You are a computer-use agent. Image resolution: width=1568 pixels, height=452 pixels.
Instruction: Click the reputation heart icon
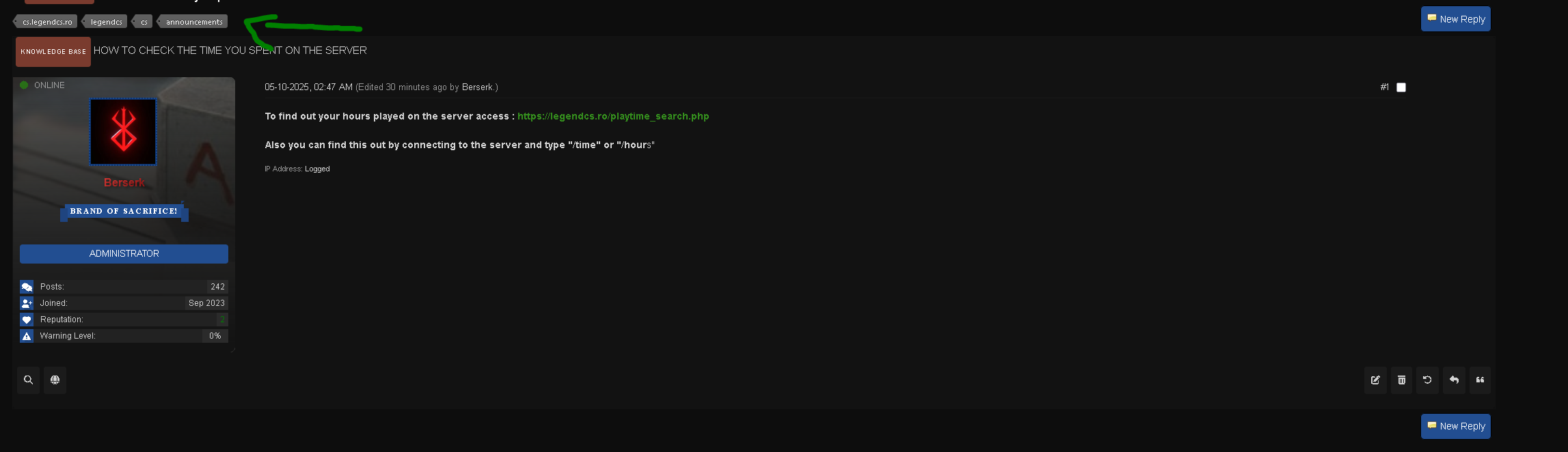click(x=27, y=320)
